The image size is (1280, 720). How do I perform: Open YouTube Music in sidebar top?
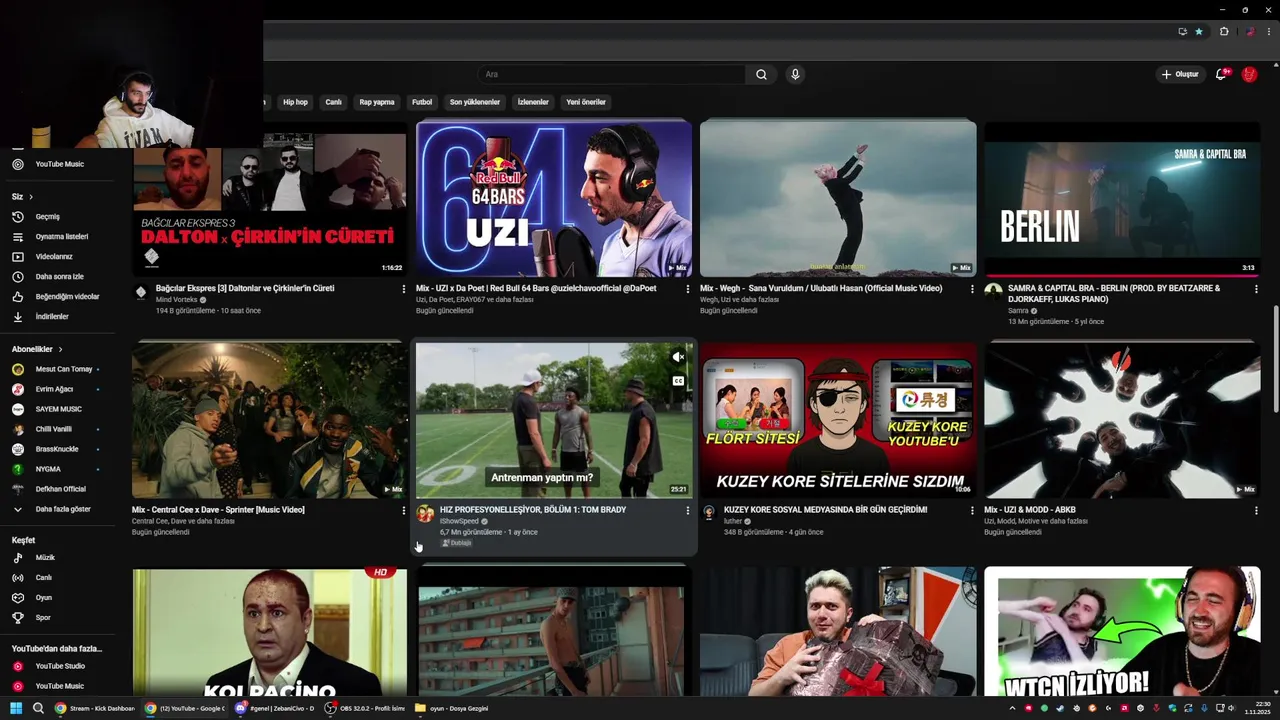pos(60,164)
